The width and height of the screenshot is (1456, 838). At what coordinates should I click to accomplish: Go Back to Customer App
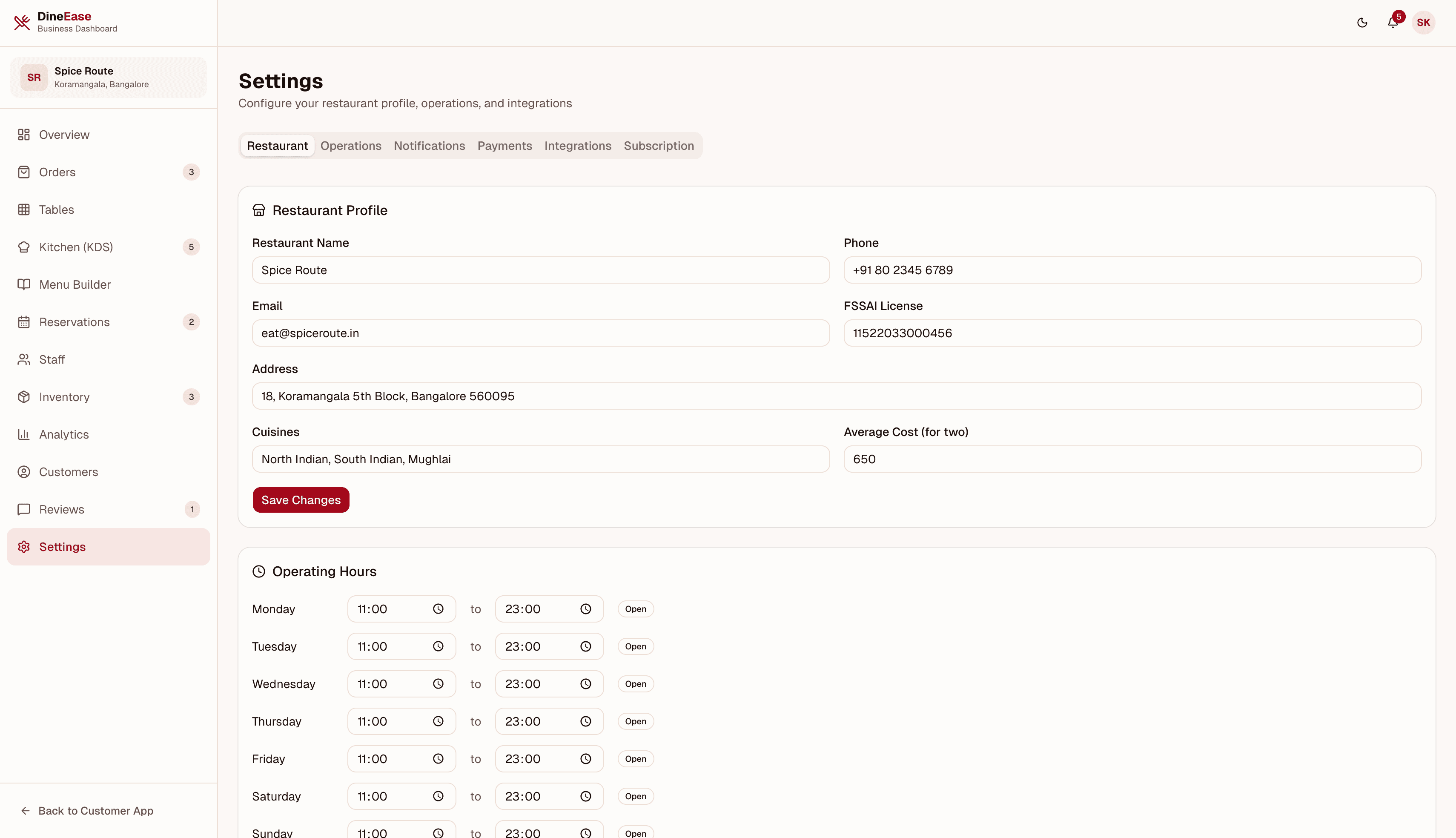tap(95, 811)
